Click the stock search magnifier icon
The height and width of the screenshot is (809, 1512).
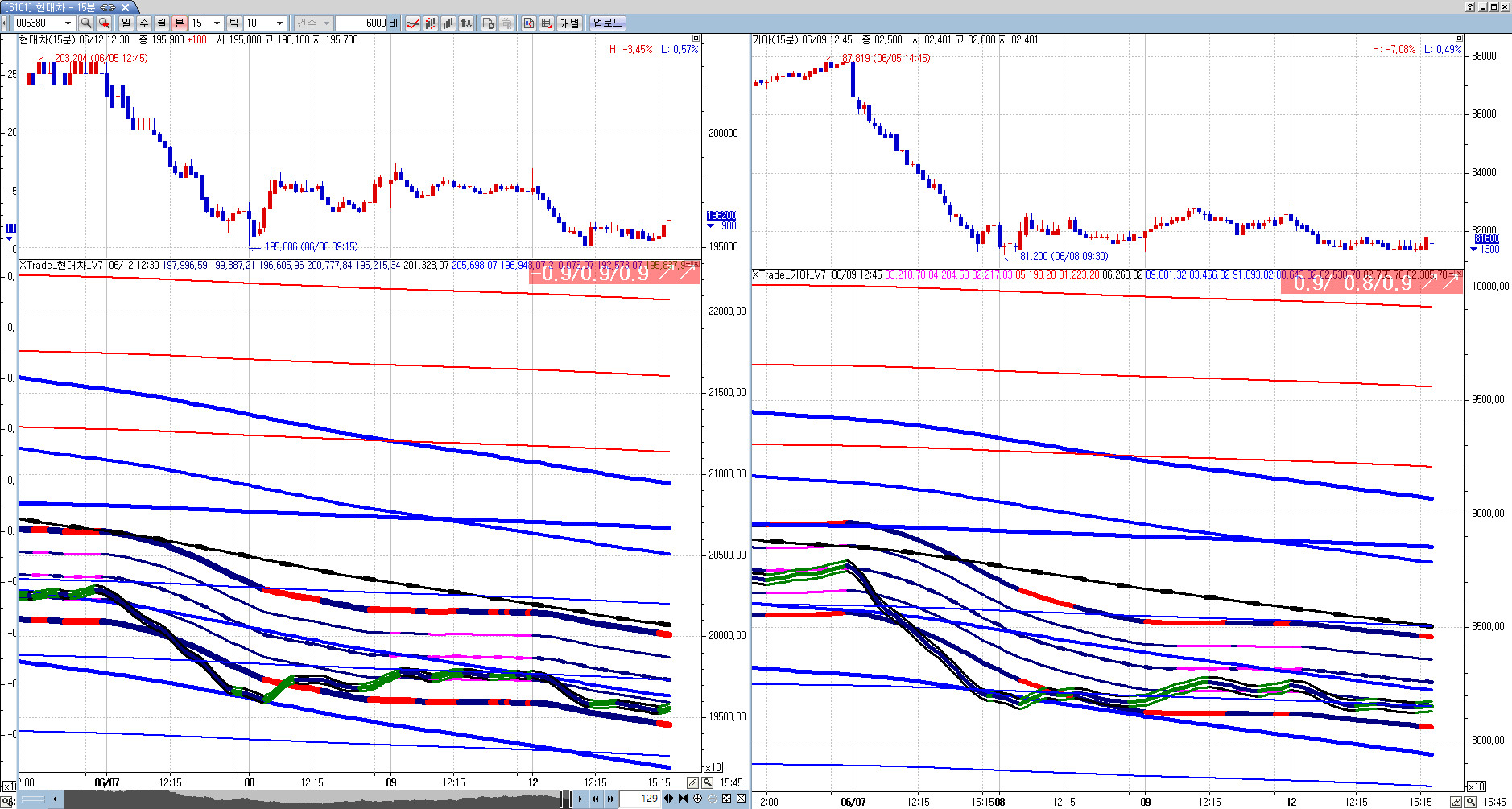pos(86,23)
